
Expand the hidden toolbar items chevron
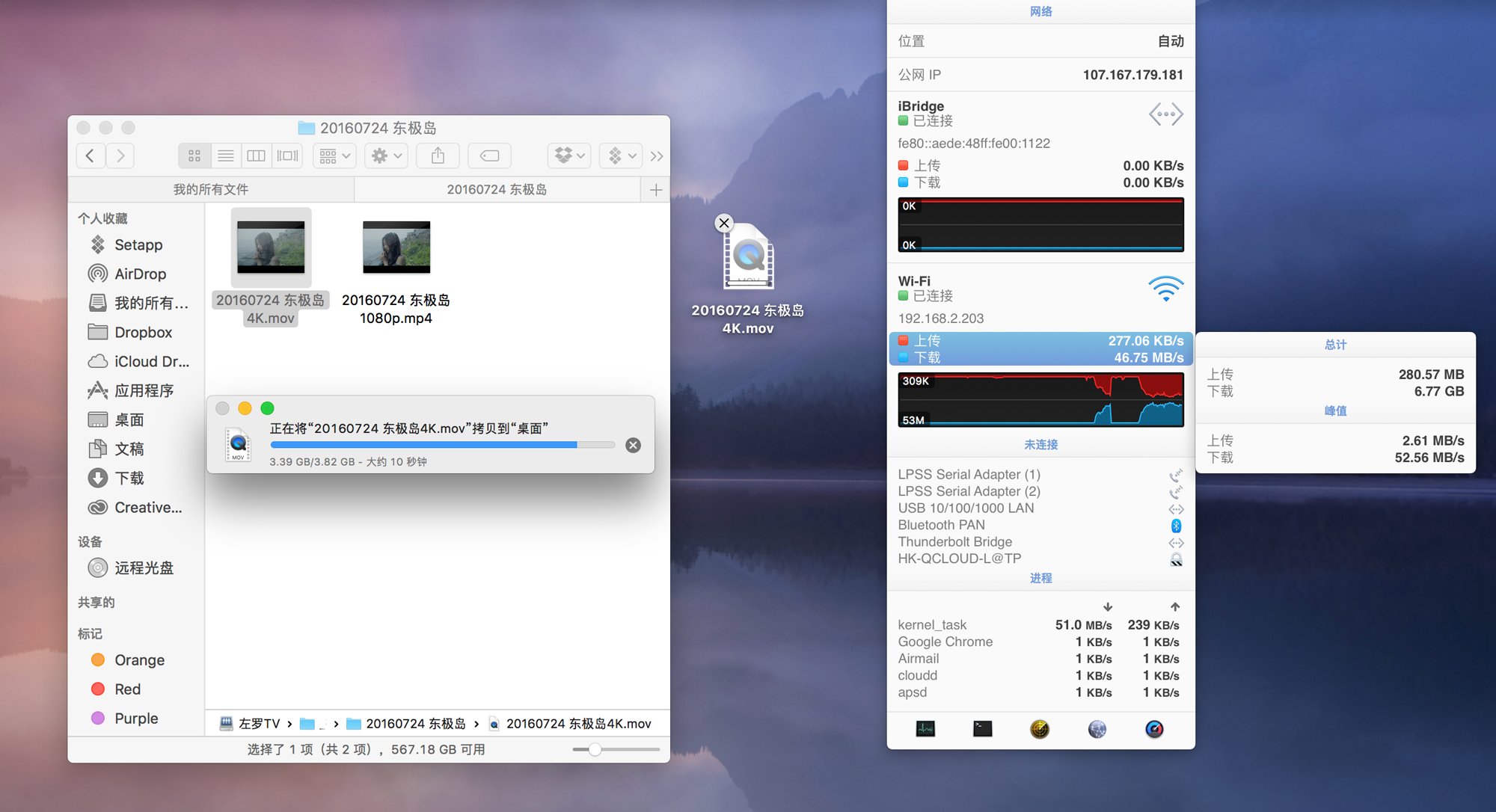(x=657, y=156)
